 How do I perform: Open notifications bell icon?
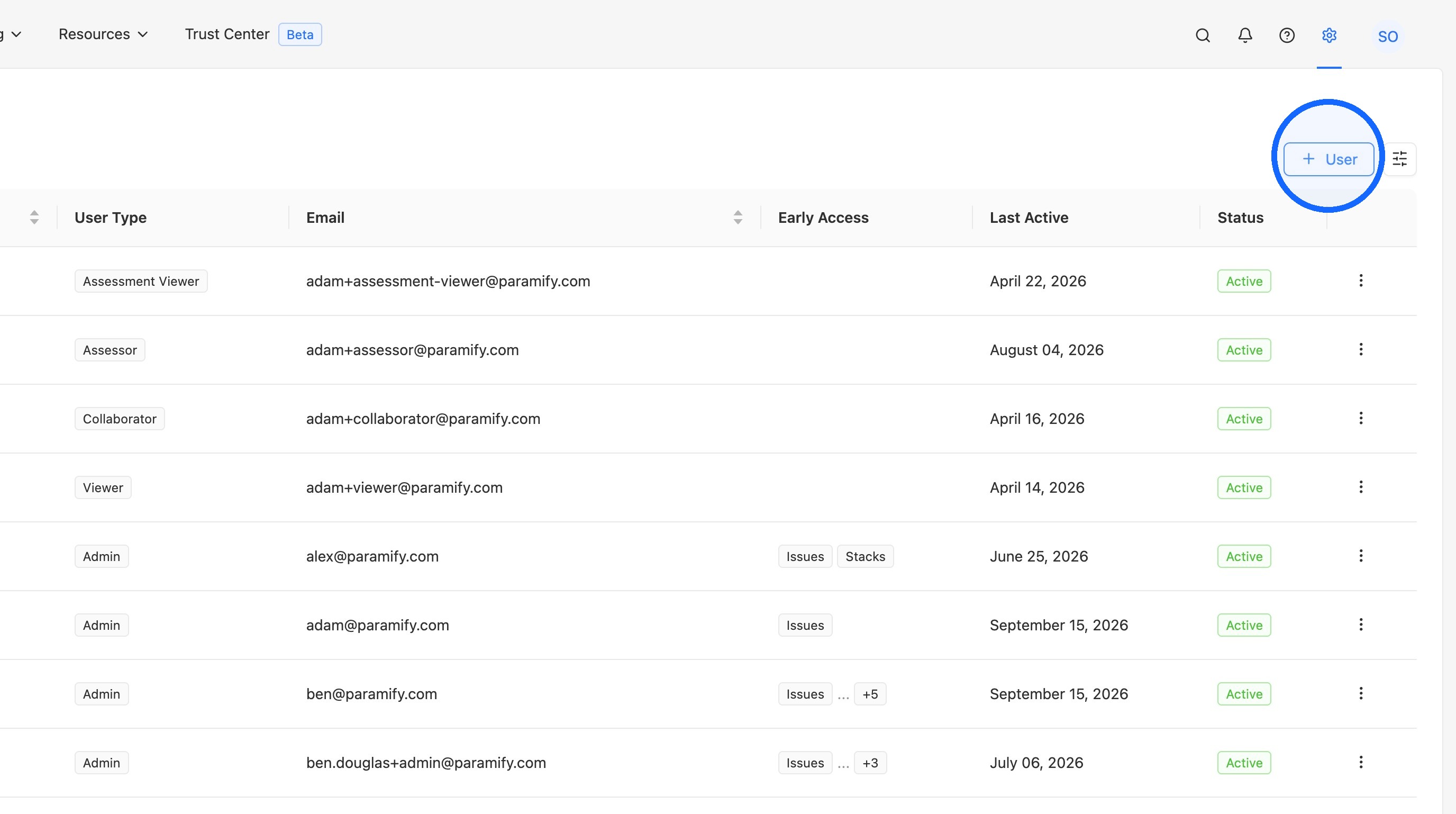(x=1244, y=35)
